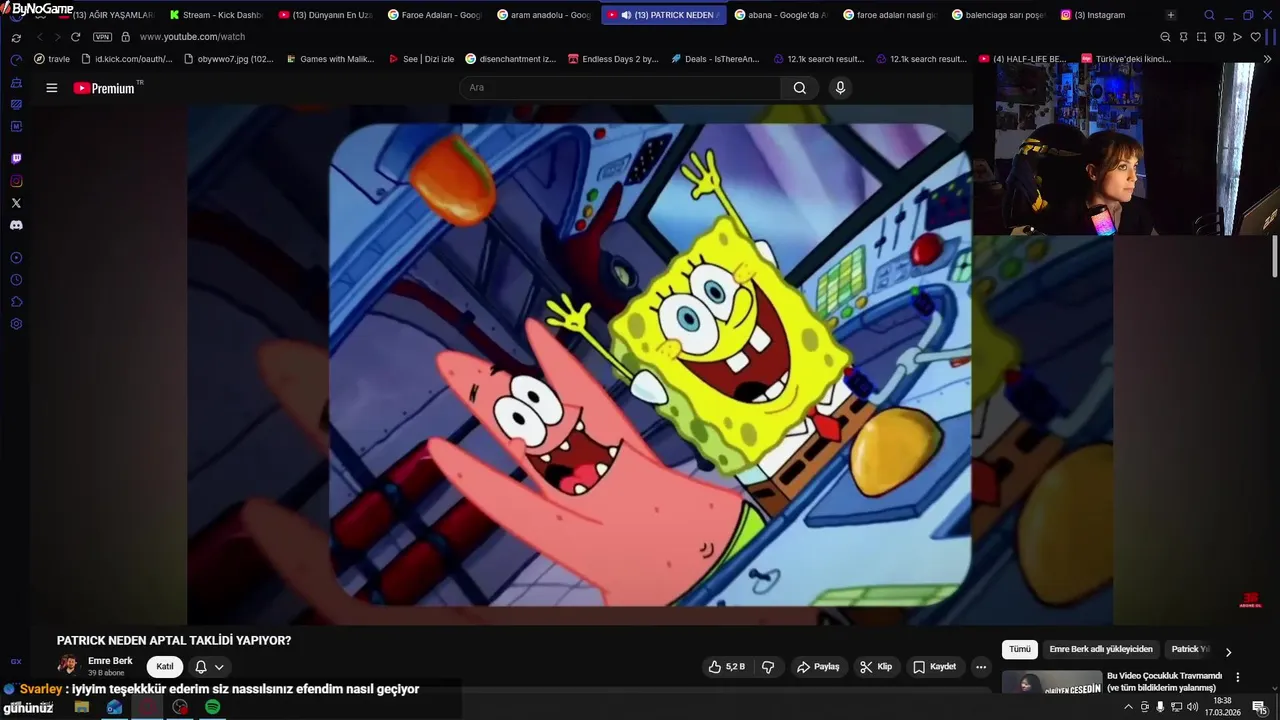Open the Deals - IsThereAnyDeal bookmark

pyautogui.click(x=714, y=59)
